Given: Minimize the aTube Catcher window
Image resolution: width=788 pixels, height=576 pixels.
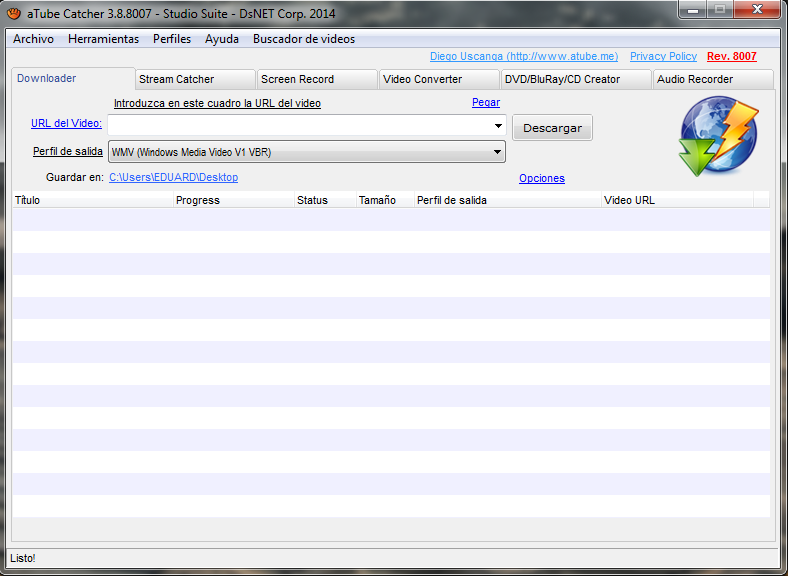Looking at the screenshot, I should 693,10.
